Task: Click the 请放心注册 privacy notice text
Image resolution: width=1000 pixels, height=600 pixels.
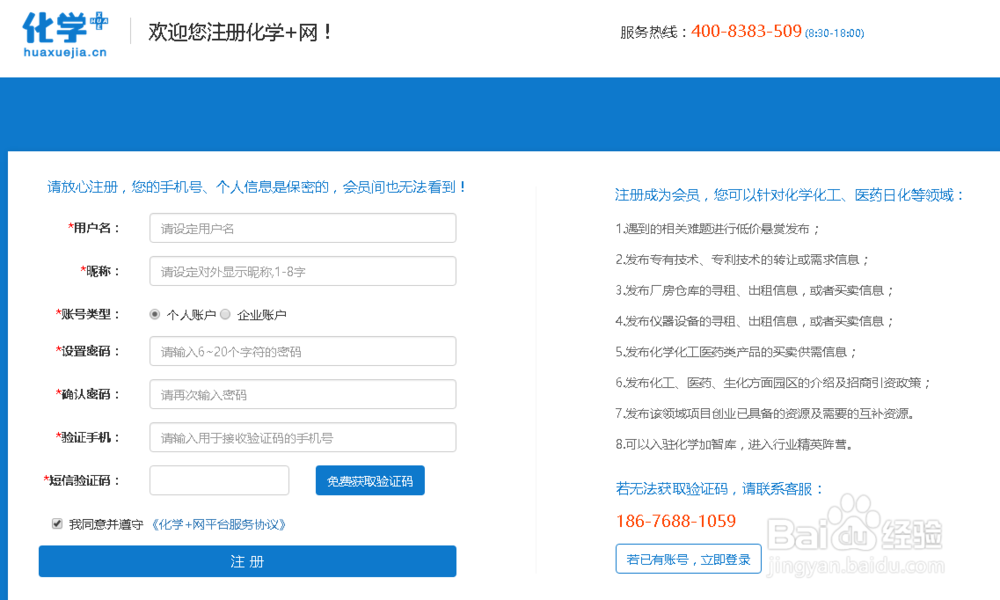Action: [x=257, y=187]
